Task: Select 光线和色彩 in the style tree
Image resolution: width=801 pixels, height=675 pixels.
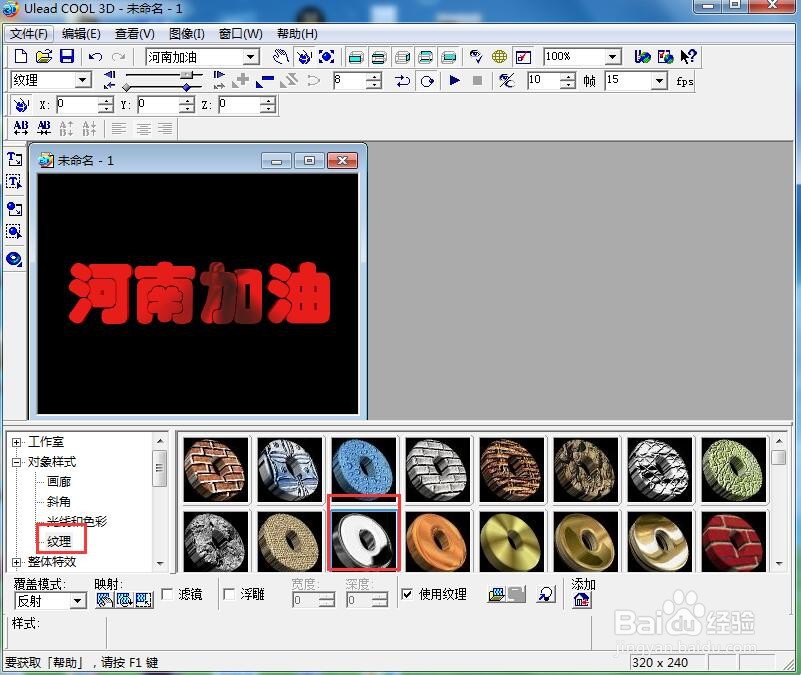Action: point(77,522)
